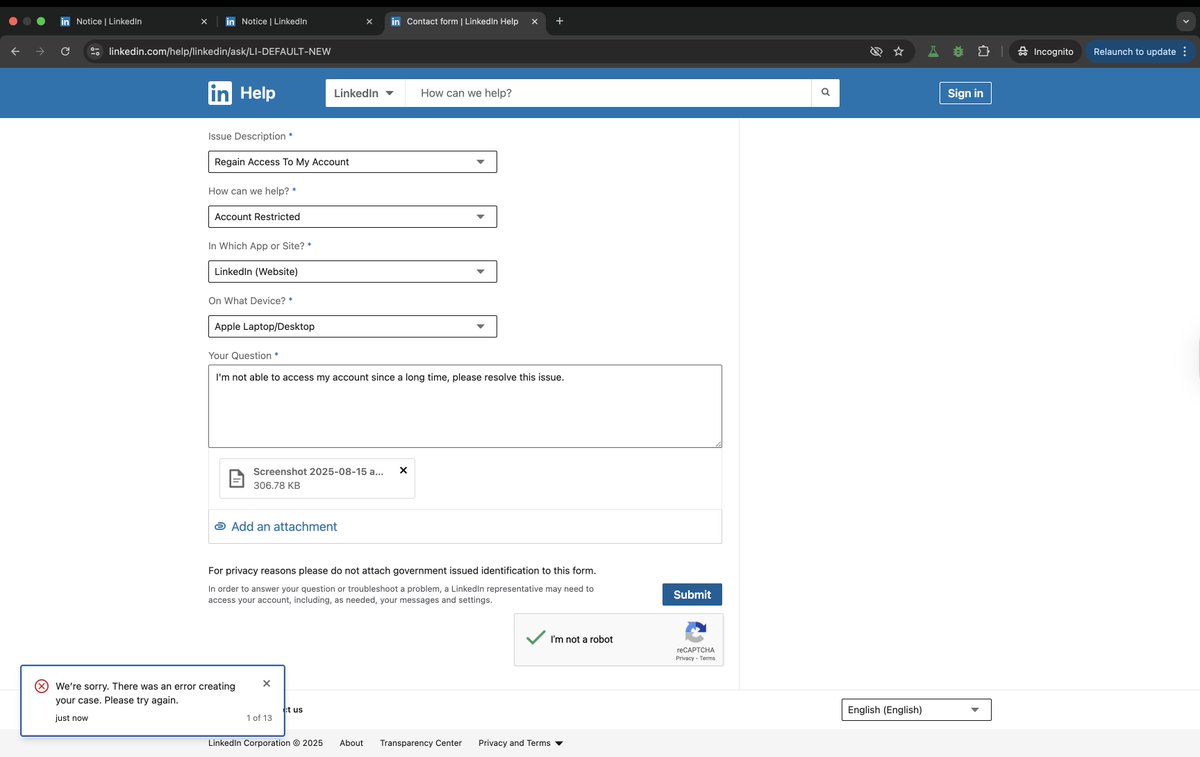Click browser back arrow
Image resolution: width=1200 pixels, height=757 pixels.
pyautogui.click(x=16, y=51)
